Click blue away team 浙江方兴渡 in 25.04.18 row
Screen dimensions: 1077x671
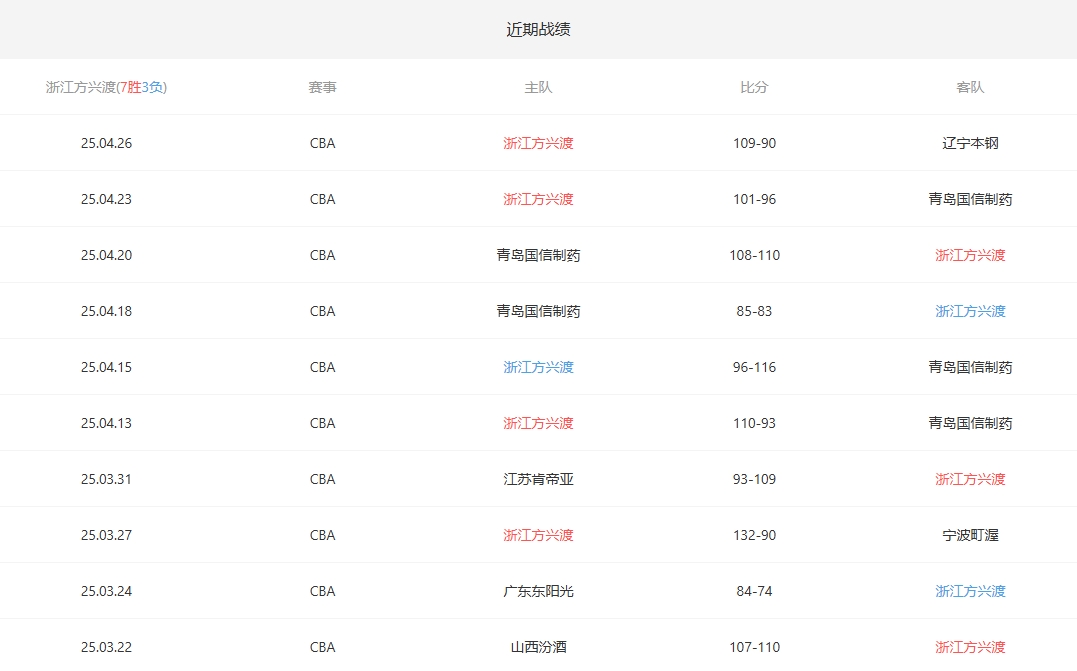[970, 311]
